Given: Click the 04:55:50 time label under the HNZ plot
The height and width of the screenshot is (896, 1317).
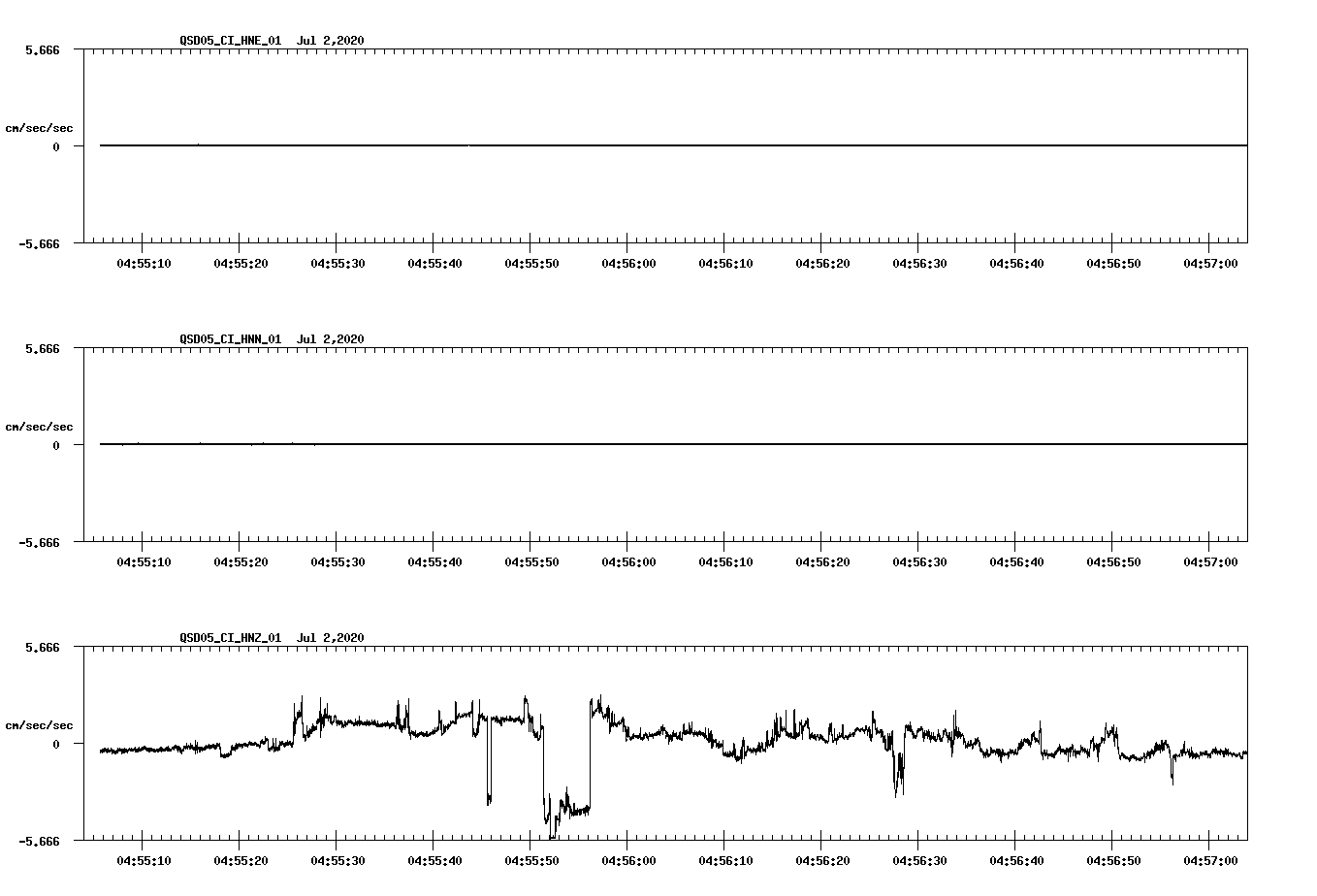Looking at the screenshot, I should click(531, 860).
